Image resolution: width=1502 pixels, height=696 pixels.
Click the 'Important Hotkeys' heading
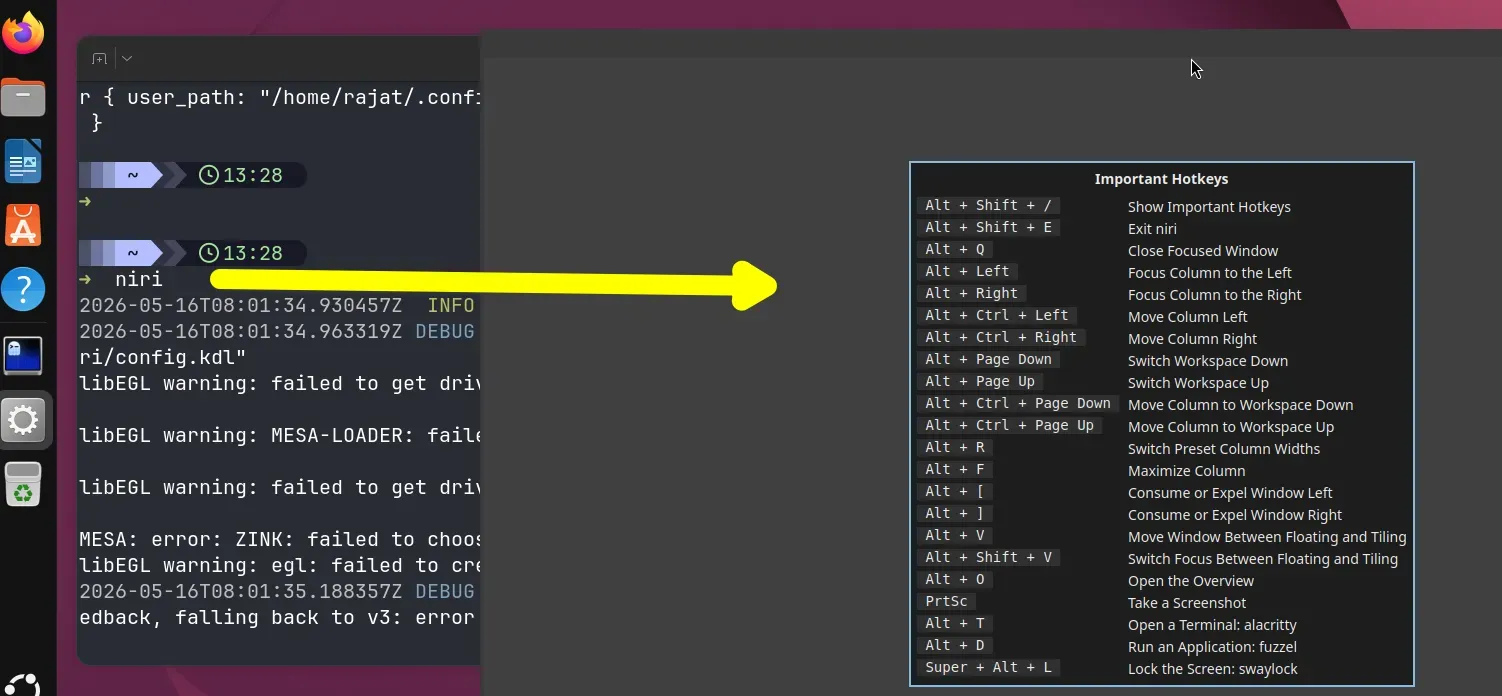[x=1161, y=179]
